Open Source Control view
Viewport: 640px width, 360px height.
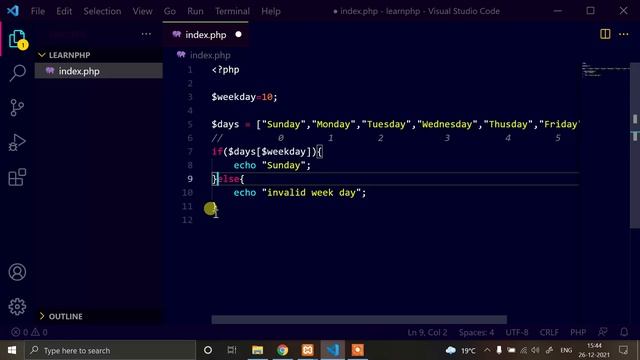(x=17, y=108)
